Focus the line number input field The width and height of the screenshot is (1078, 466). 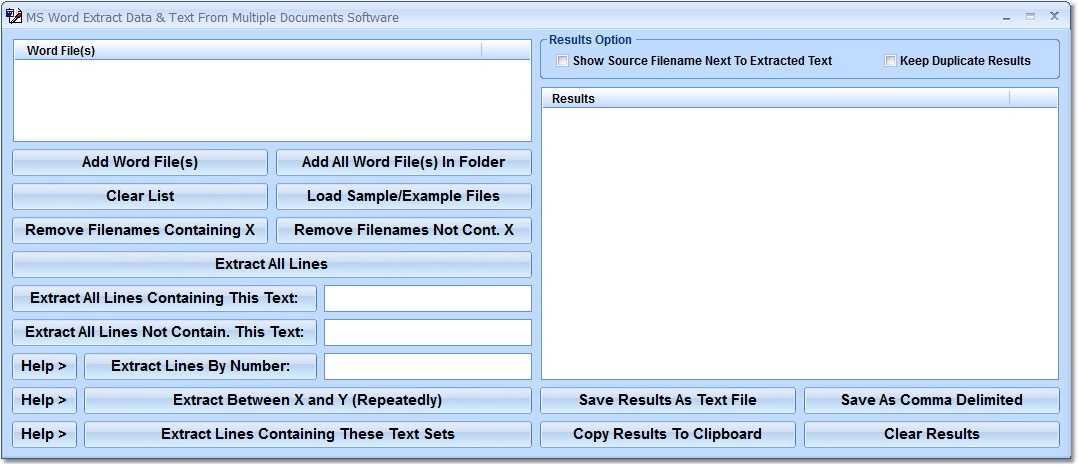coord(428,366)
